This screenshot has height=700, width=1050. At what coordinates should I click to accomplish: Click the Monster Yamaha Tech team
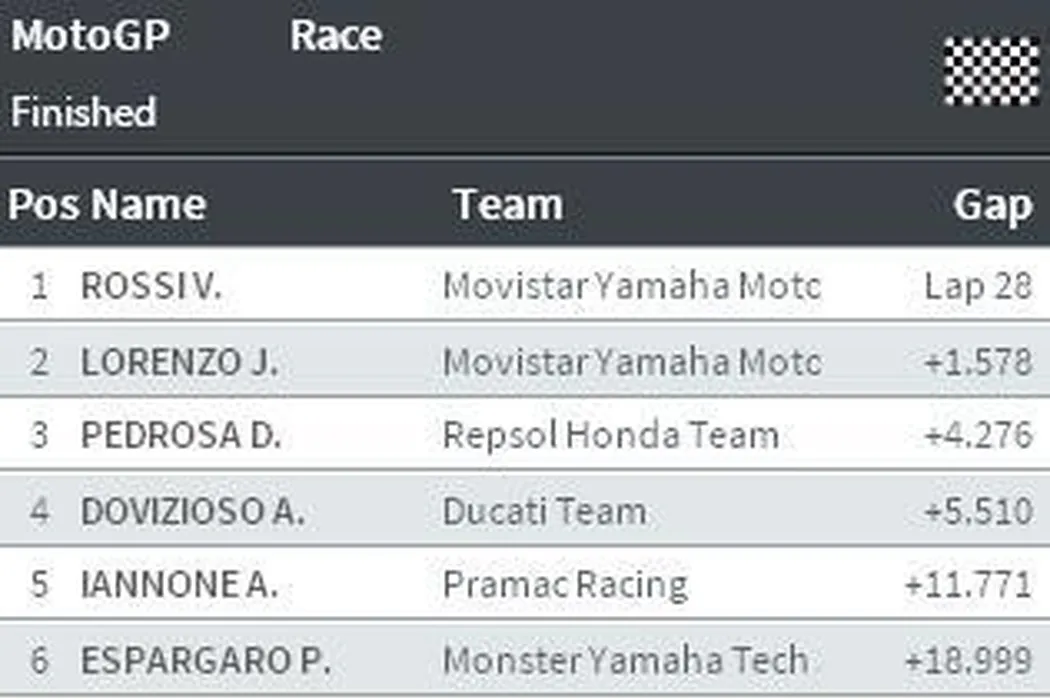(625, 660)
